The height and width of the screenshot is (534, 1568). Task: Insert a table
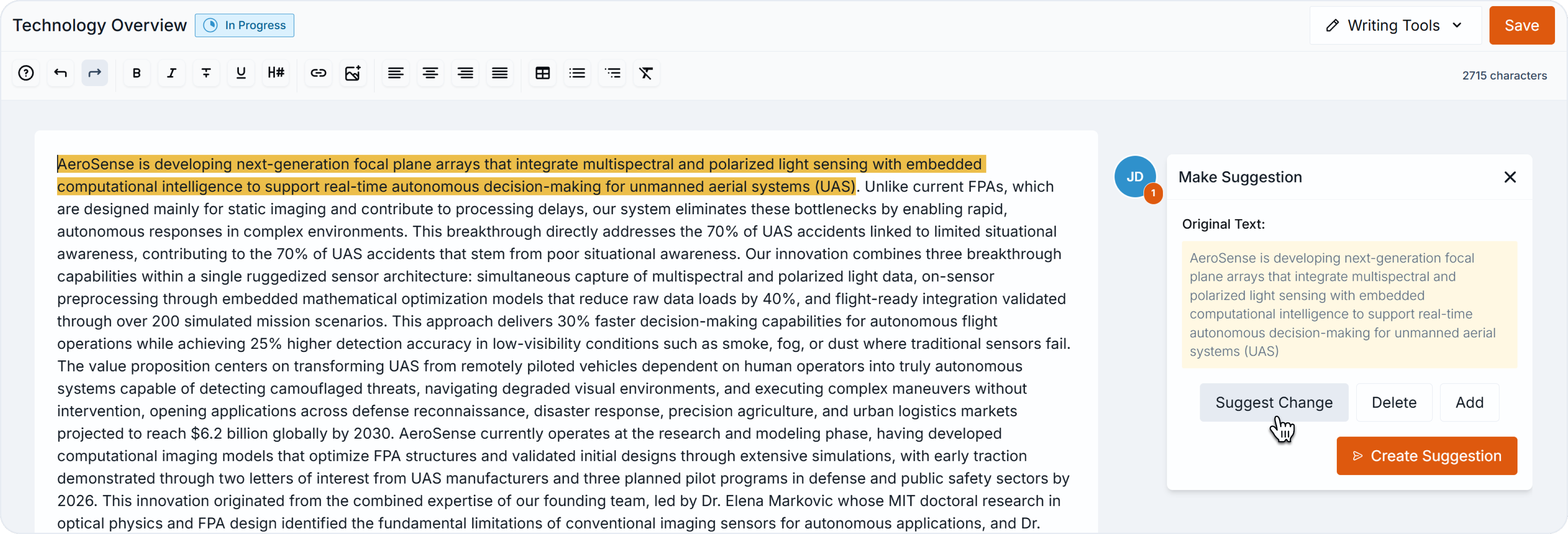(542, 73)
